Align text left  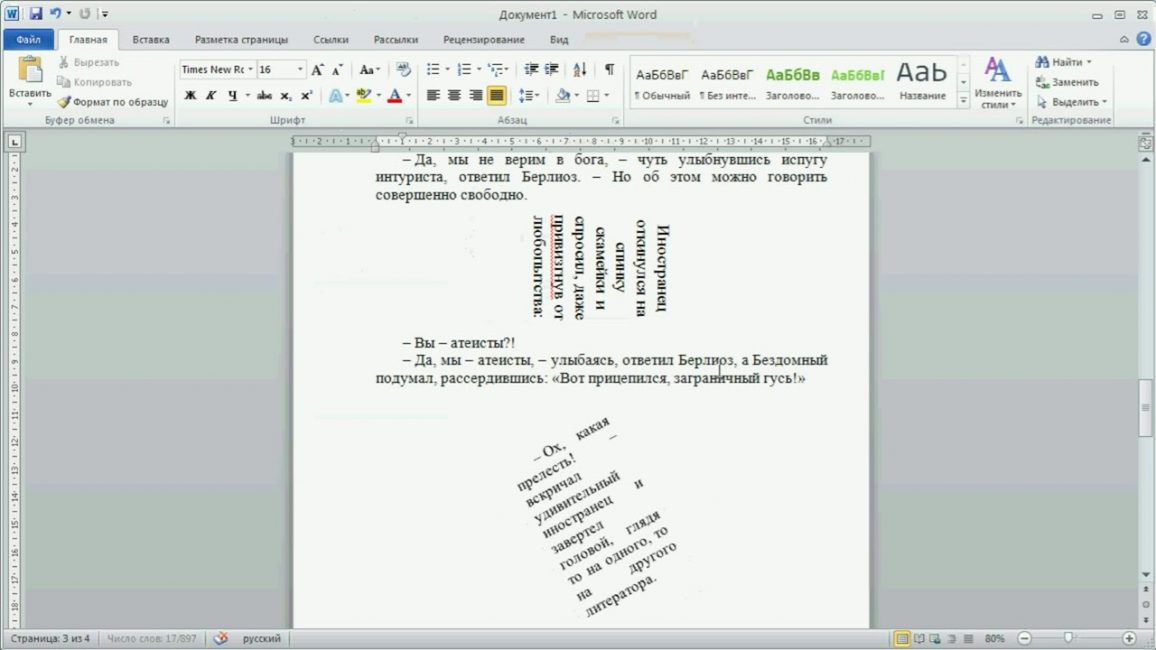click(x=434, y=95)
